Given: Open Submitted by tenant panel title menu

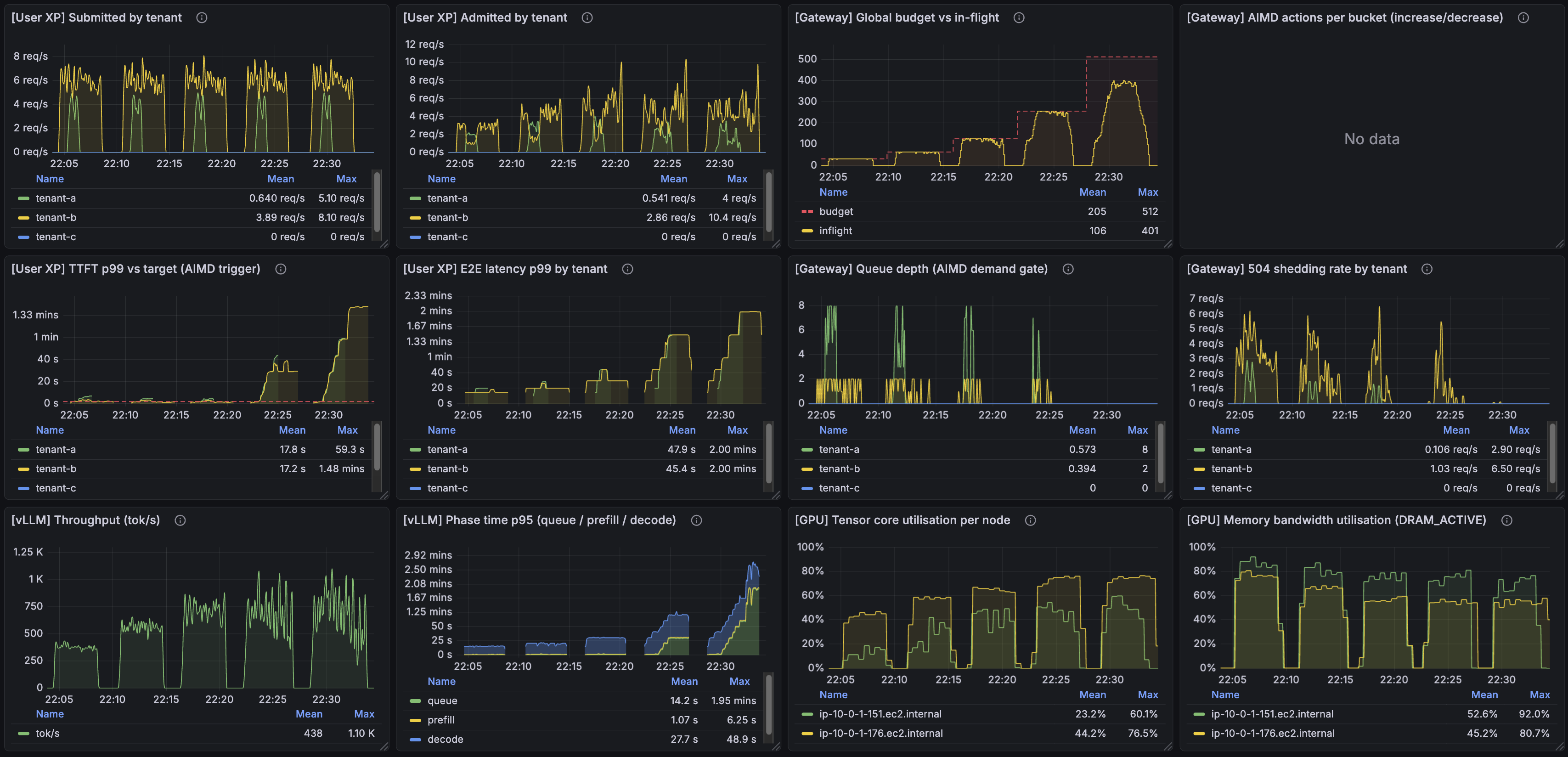Looking at the screenshot, I should pyautogui.click(x=96, y=17).
